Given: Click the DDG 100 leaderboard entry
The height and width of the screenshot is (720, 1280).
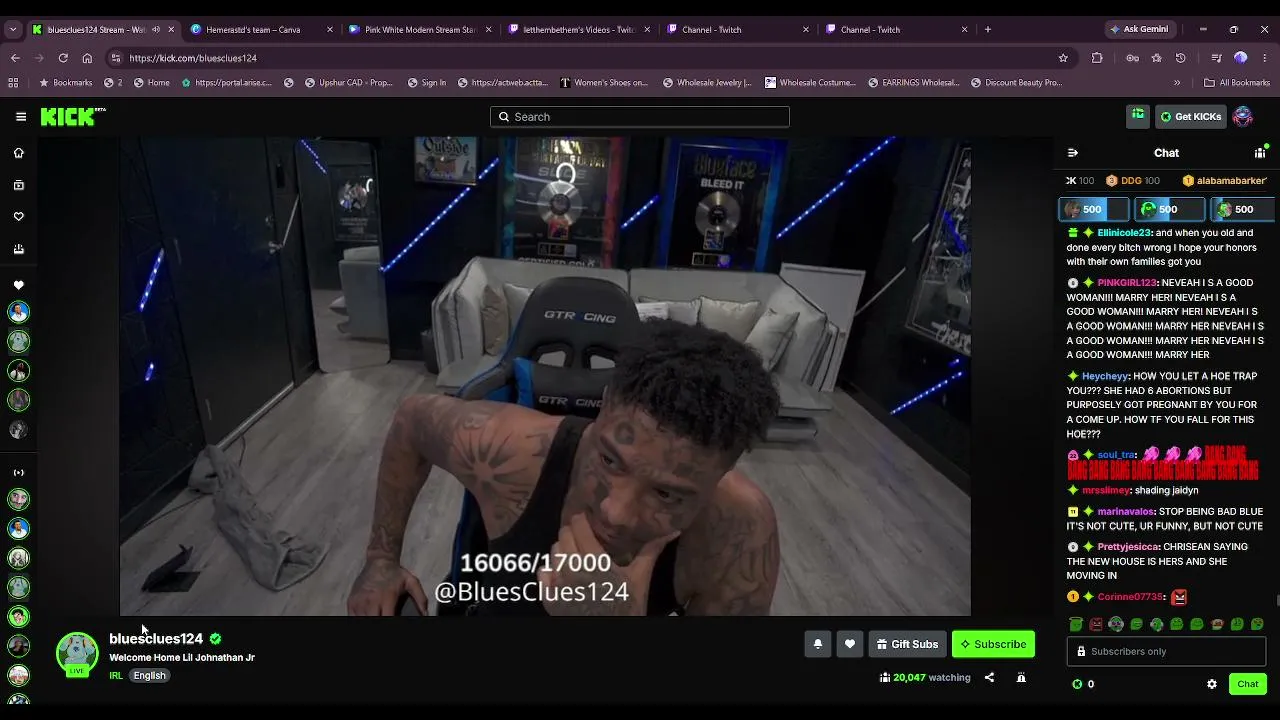Looking at the screenshot, I should 1133,181.
